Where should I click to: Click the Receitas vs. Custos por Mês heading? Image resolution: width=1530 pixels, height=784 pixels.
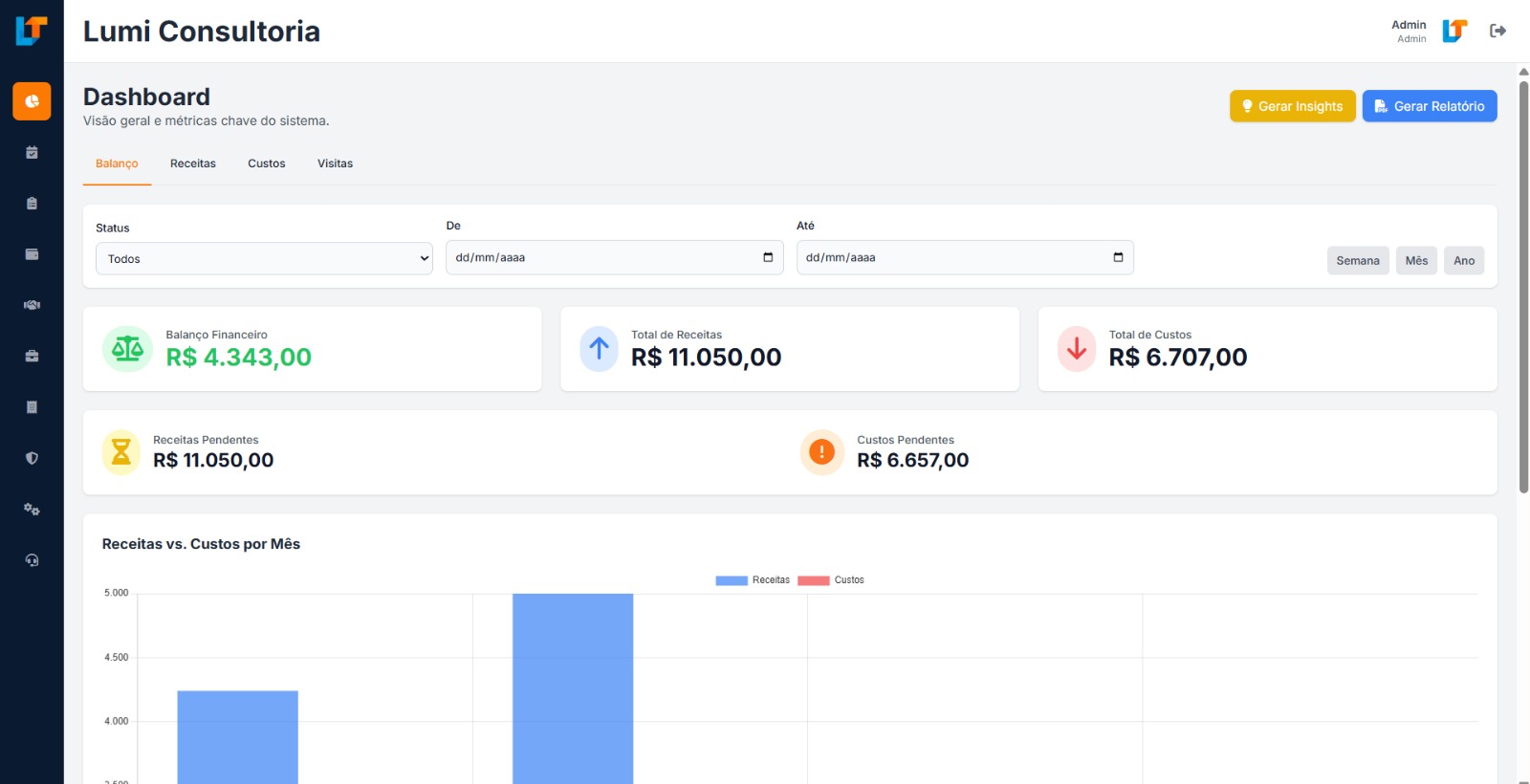[201, 544]
